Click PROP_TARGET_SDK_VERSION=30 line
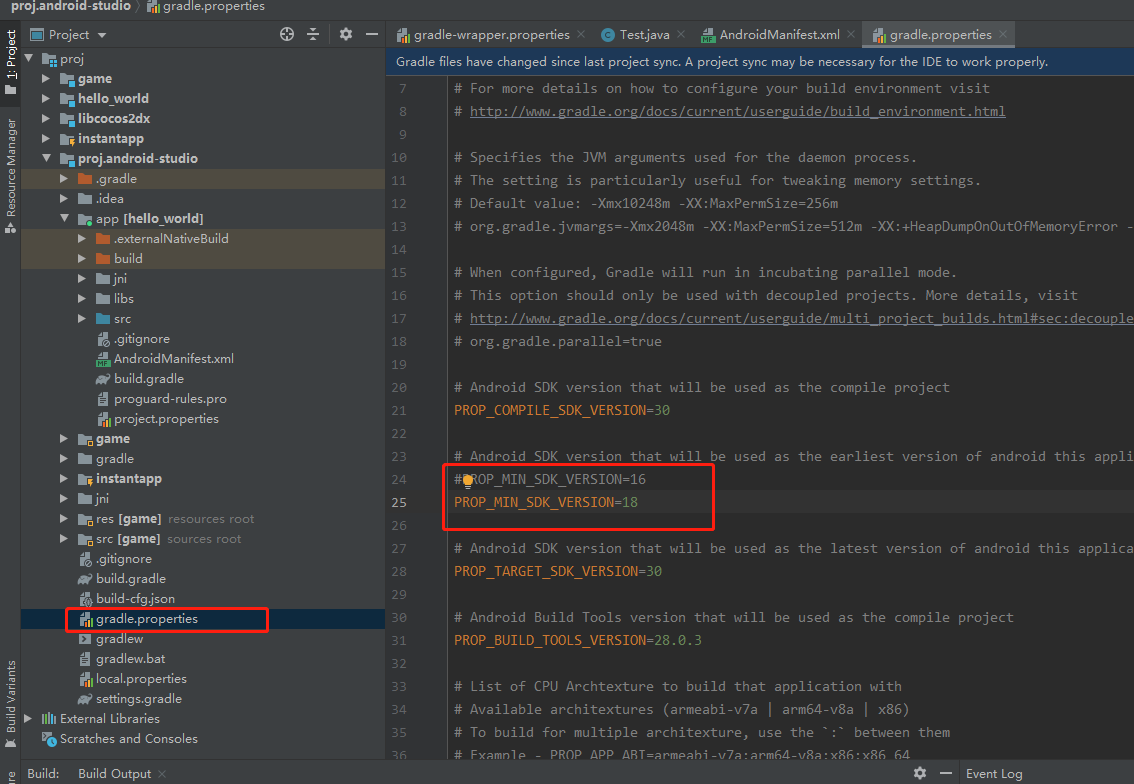This screenshot has height=784, width=1134. click(x=558, y=571)
